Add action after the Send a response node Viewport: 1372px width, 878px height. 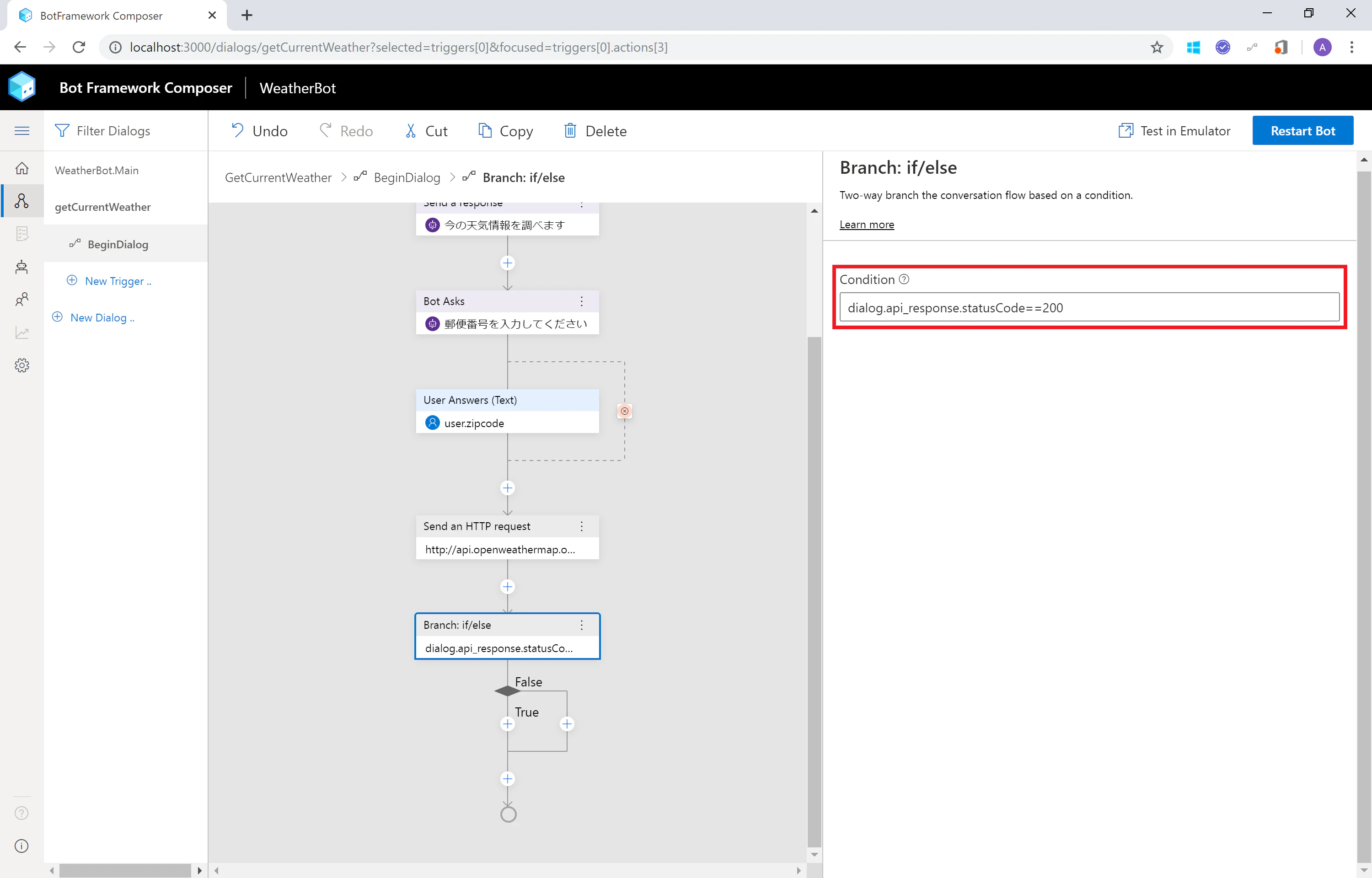coord(507,263)
